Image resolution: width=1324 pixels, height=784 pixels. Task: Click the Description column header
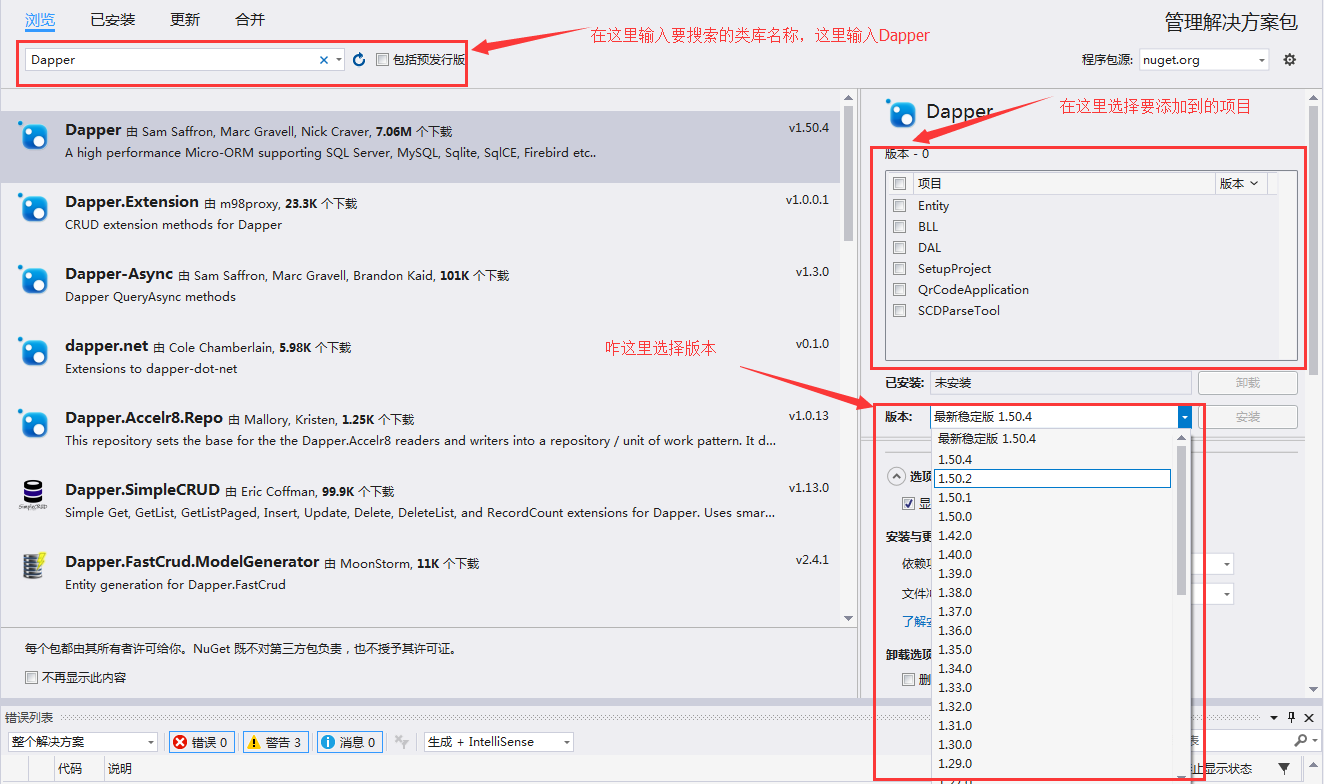click(x=120, y=769)
